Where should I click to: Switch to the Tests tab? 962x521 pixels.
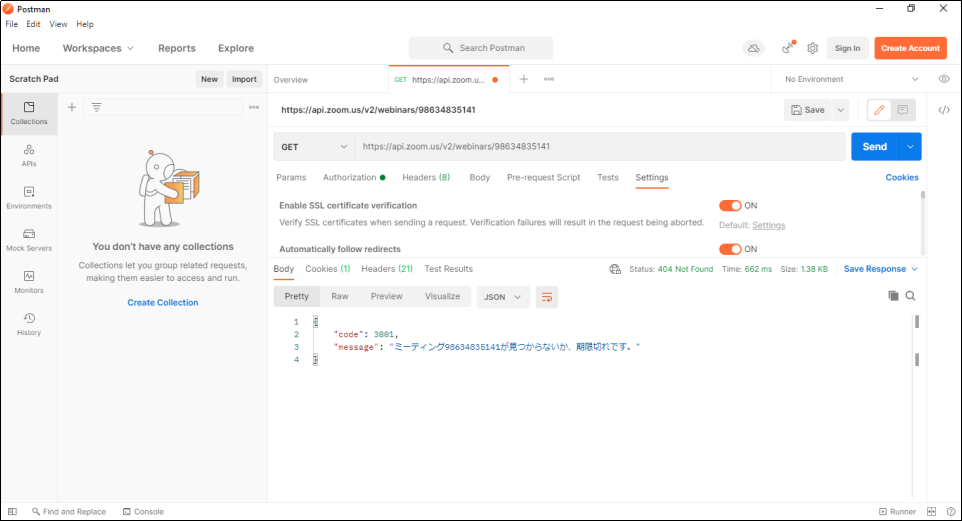(608, 177)
